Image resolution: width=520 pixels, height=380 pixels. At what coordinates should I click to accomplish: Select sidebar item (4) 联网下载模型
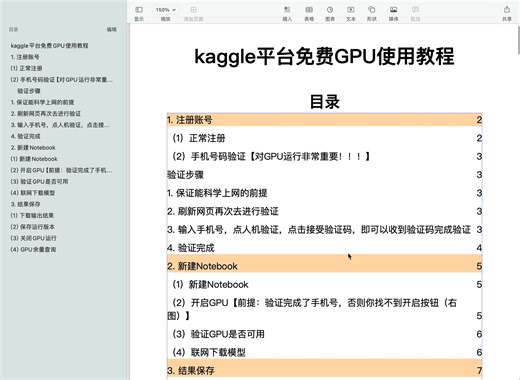coord(33,193)
